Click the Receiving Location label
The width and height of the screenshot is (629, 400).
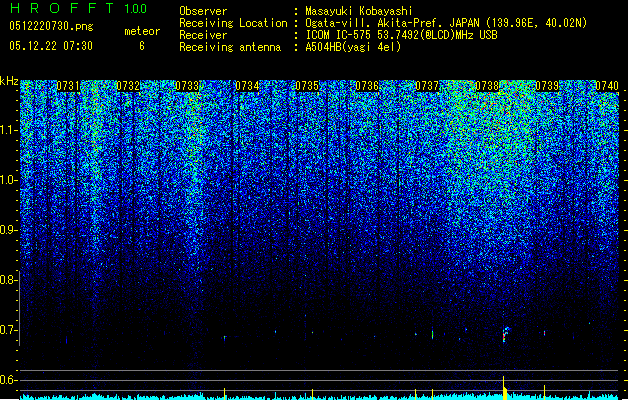coord(233,23)
